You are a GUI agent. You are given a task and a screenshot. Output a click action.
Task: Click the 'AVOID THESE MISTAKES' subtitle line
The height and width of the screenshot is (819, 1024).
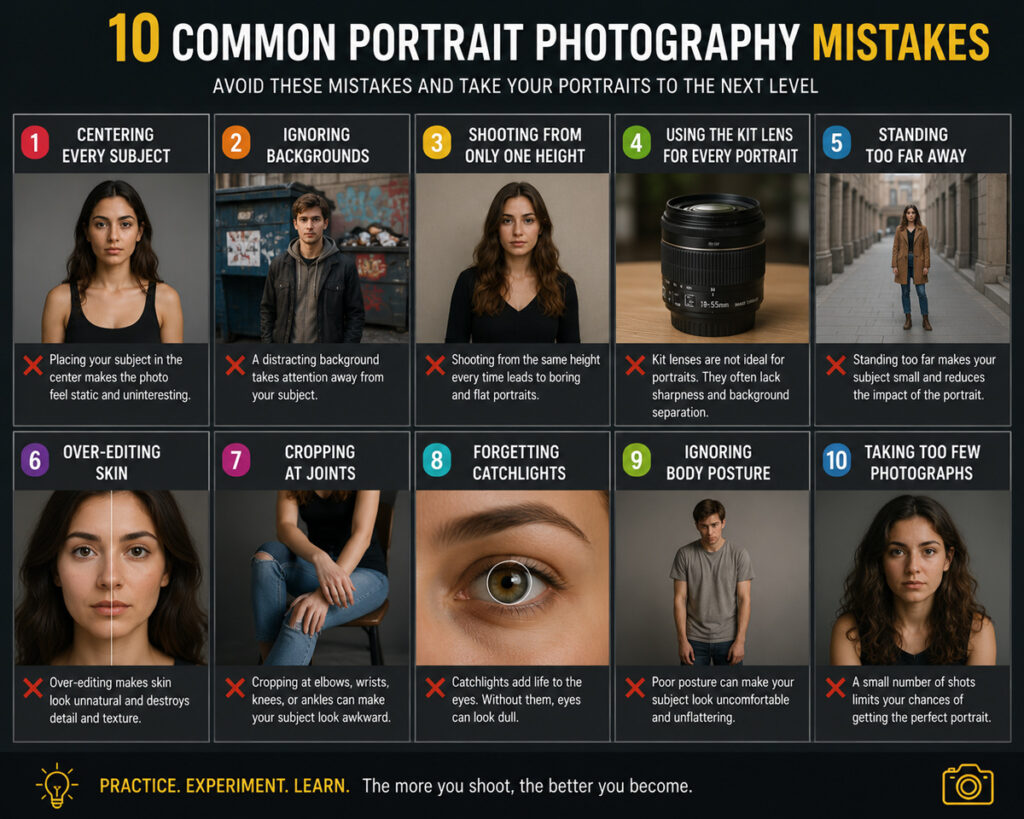[x=515, y=86]
